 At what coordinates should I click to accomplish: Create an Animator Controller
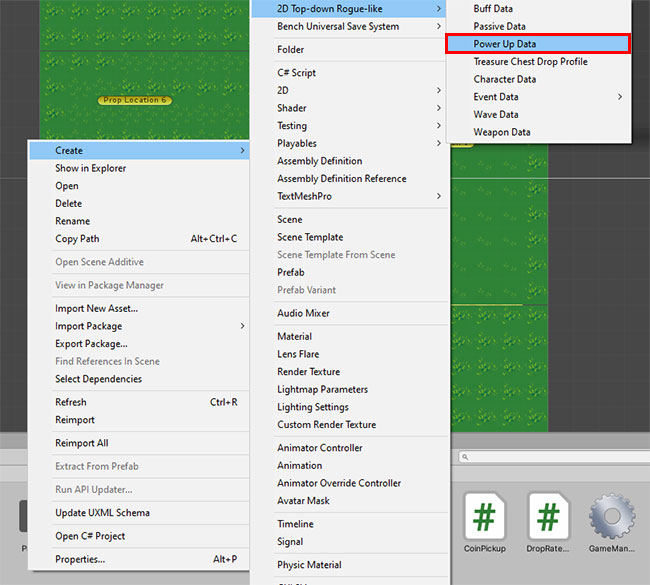click(x=349, y=448)
